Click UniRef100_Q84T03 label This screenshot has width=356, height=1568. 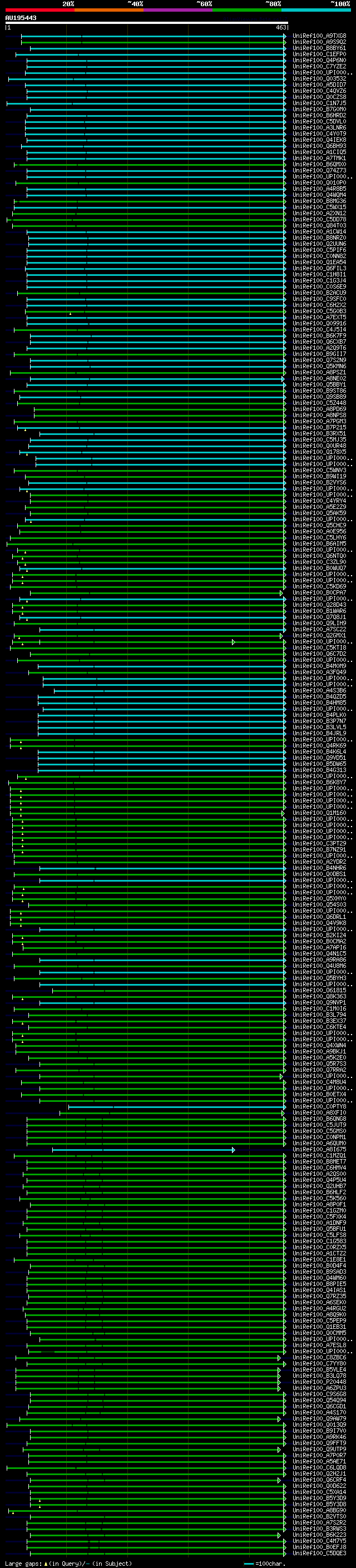(319, 225)
